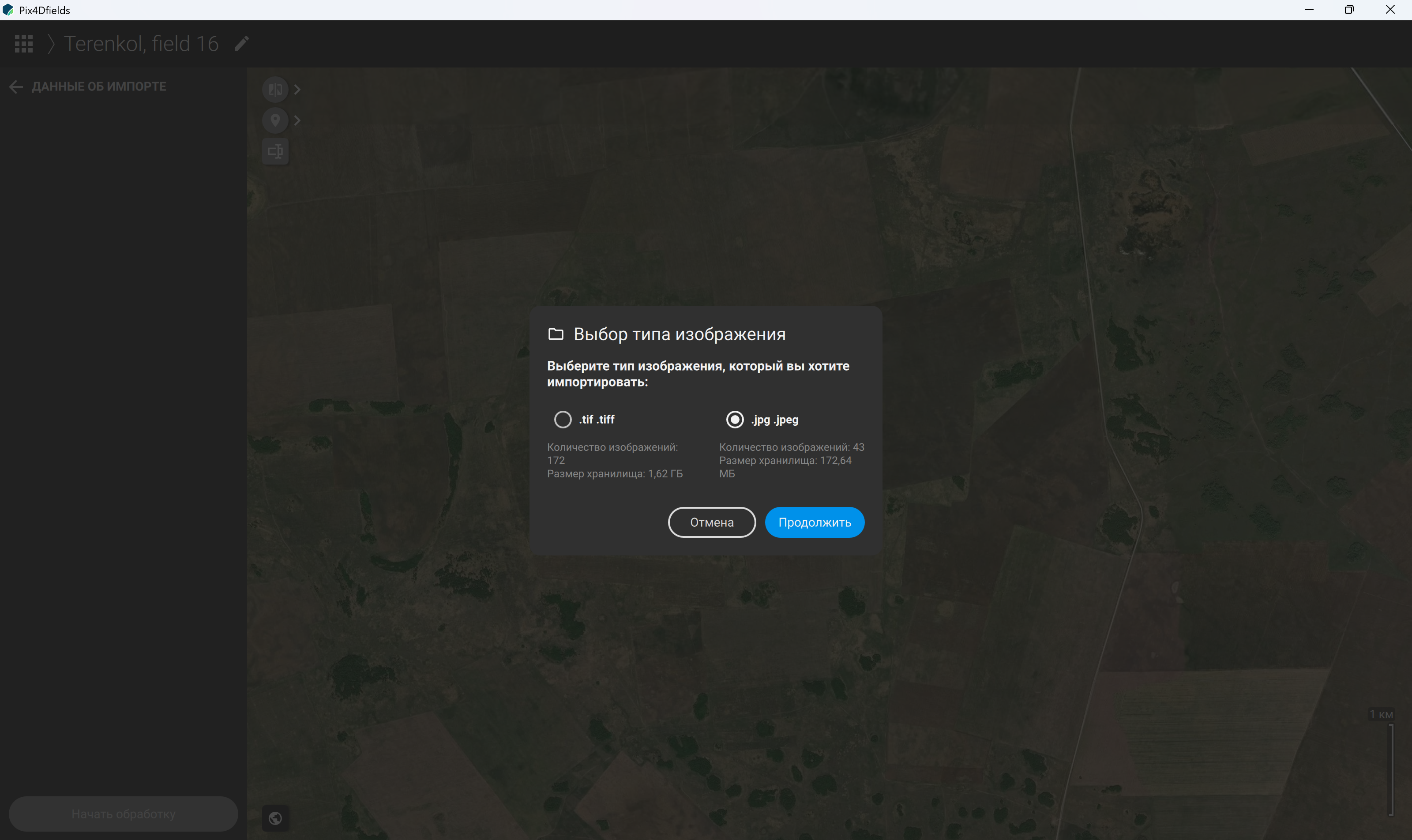
Task: Open the split compare view icon
Action: tap(275, 90)
